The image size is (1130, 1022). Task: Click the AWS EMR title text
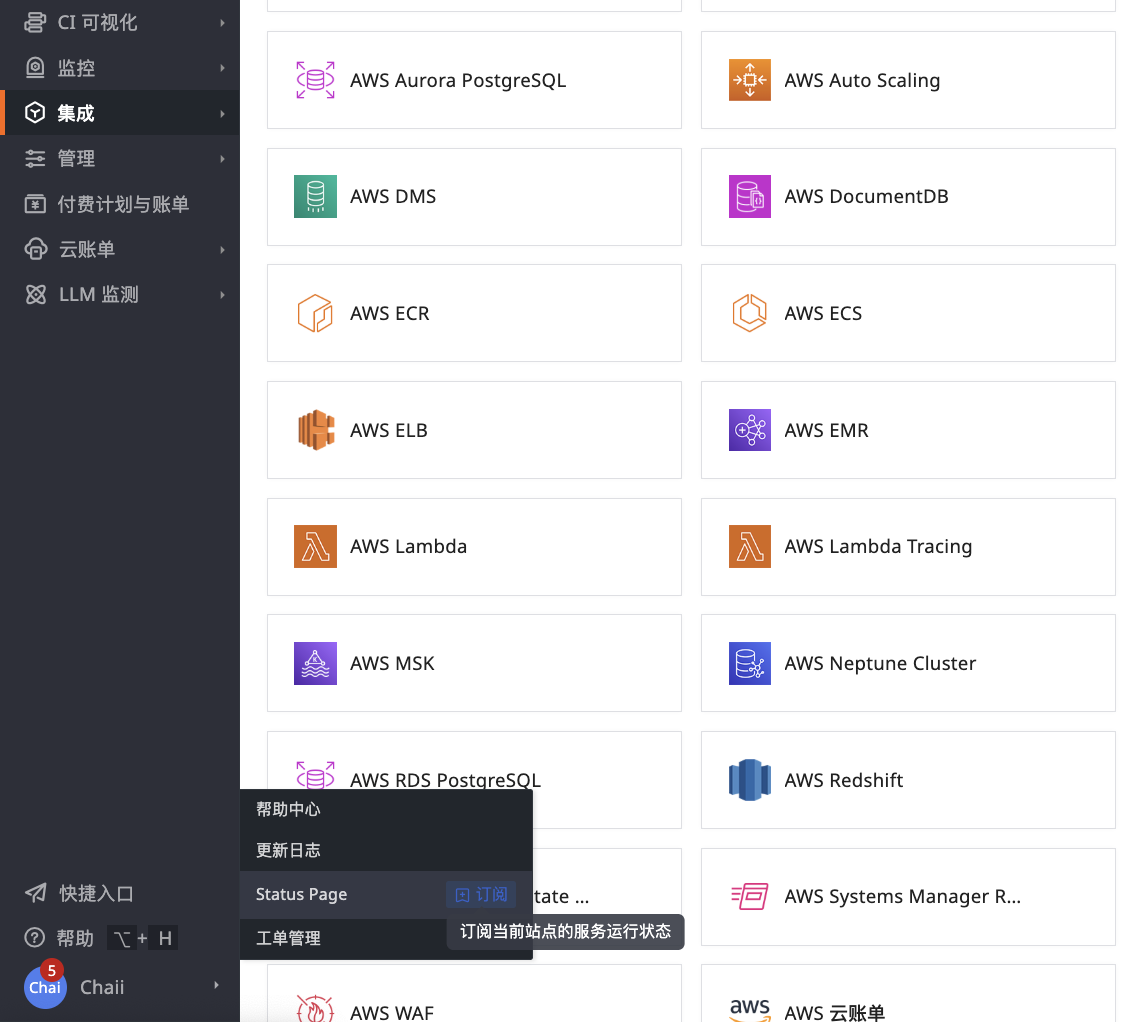coord(826,431)
